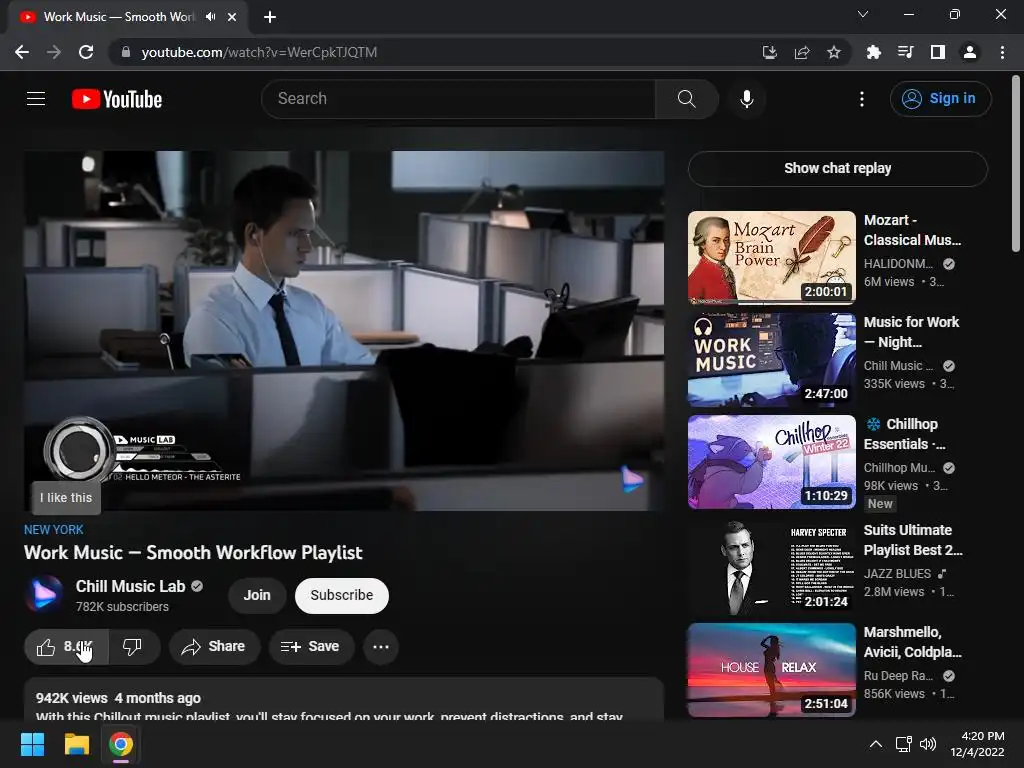
Task: Show chat replay
Action: [837, 168]
